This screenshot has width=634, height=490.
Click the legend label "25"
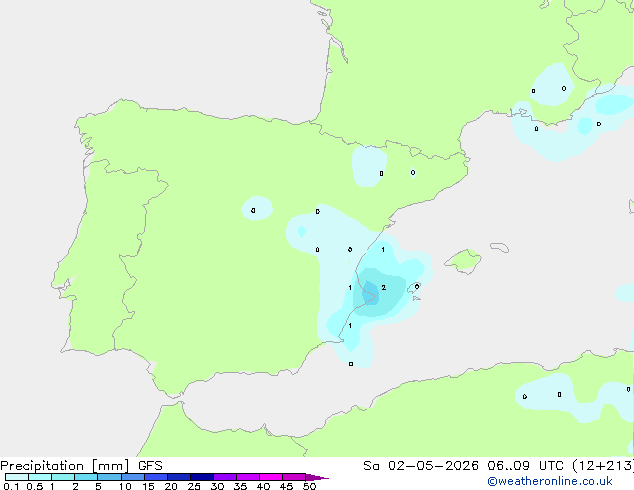[194, 486]
